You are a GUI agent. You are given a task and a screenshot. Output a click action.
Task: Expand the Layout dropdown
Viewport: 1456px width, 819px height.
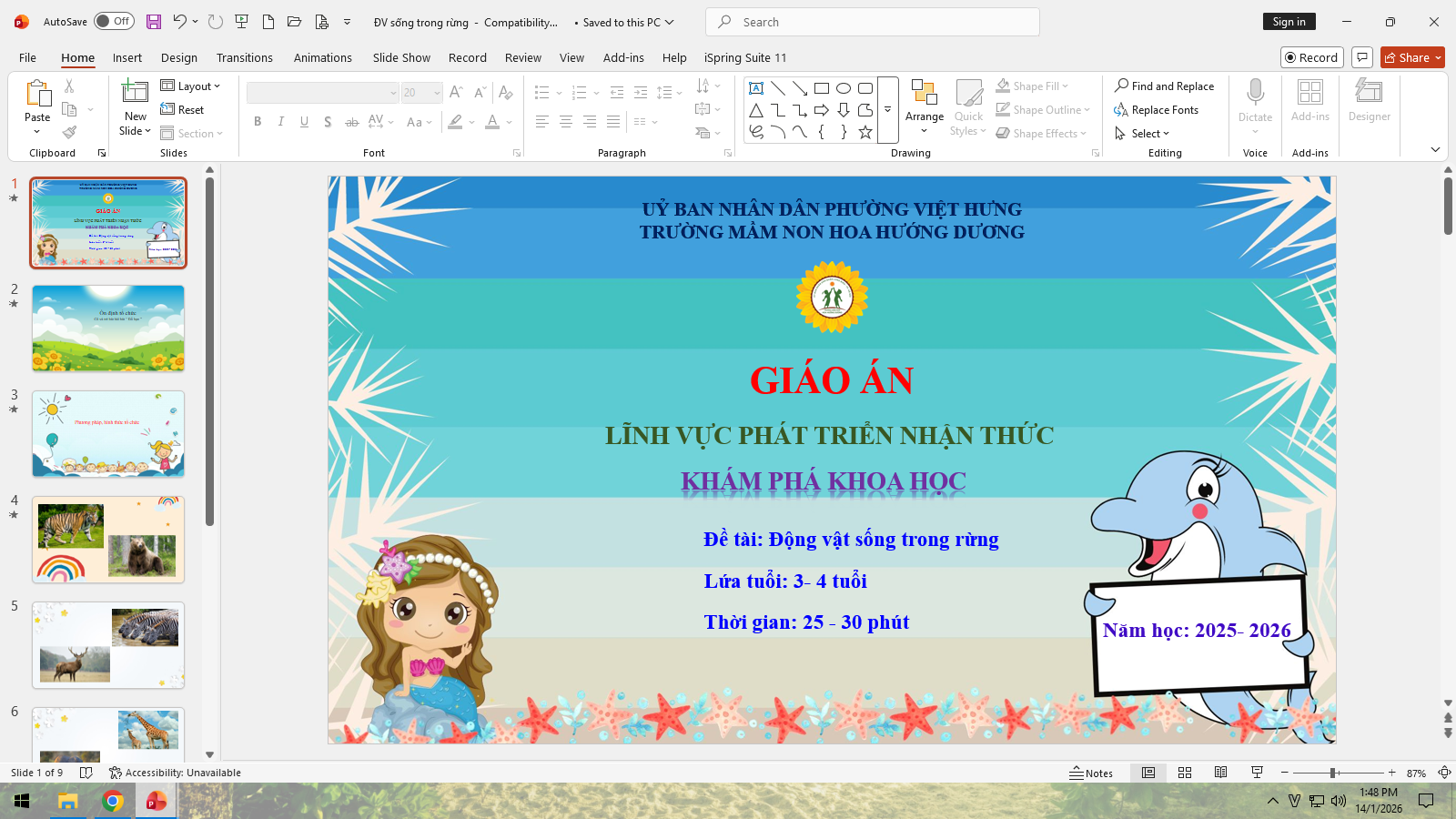191,86
